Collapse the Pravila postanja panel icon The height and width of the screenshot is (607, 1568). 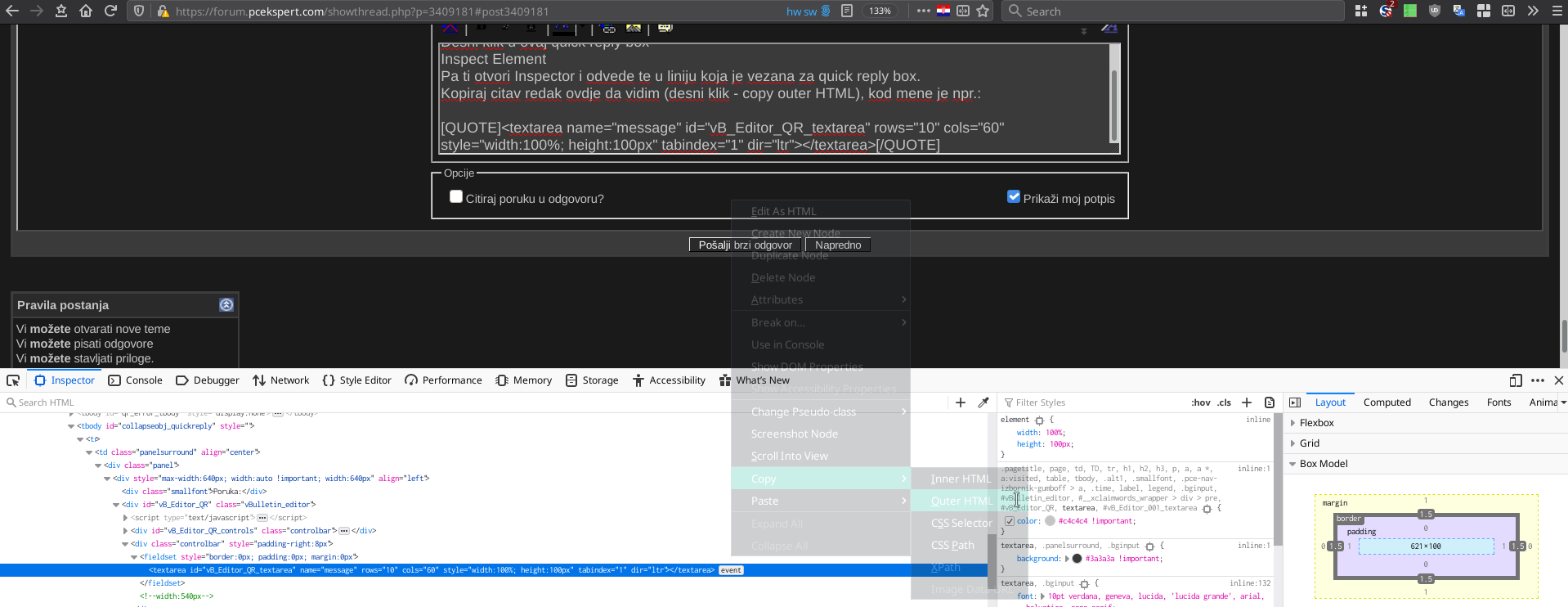click(x=226, y=305)
